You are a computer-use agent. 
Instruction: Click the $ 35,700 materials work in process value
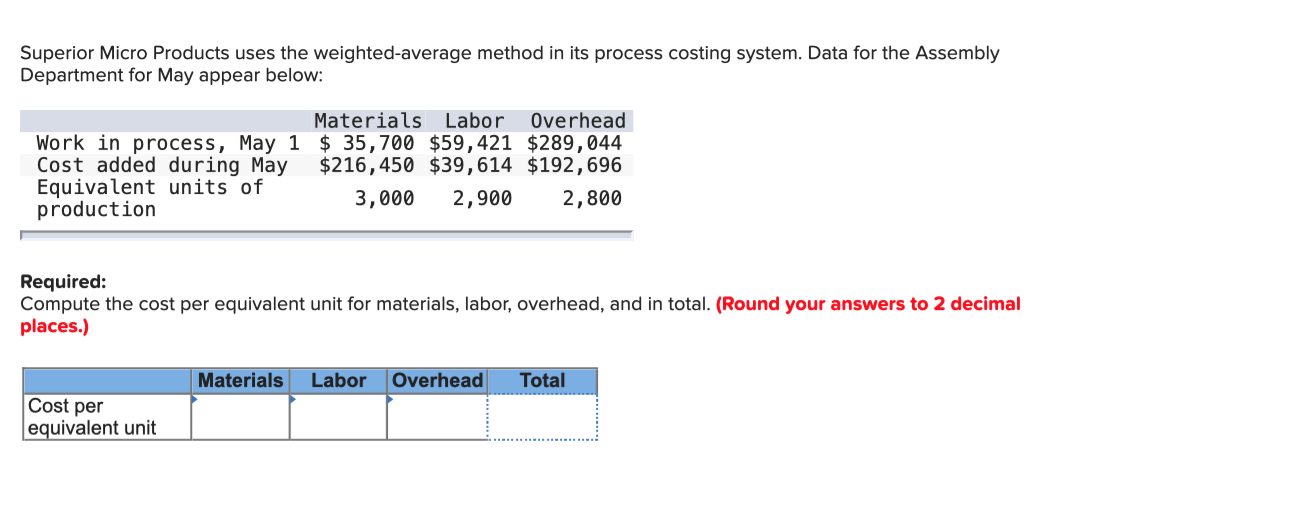[367, 143]
